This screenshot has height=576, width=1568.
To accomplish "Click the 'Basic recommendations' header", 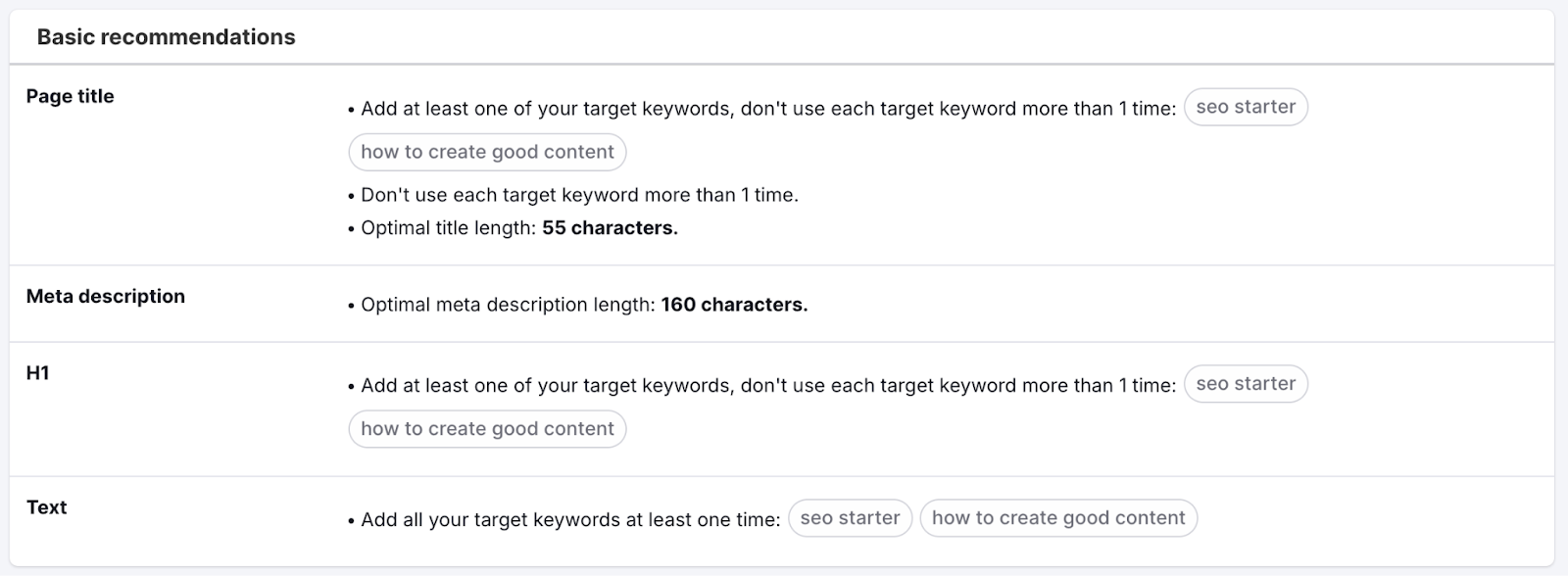I will [167, 36].
